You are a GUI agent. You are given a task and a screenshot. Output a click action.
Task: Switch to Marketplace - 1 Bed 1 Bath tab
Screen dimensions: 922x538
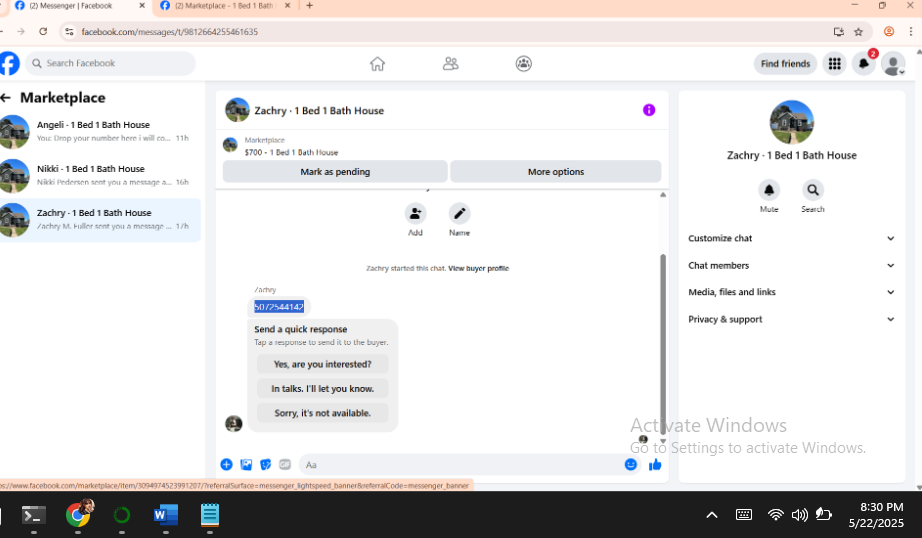(223, 6)
